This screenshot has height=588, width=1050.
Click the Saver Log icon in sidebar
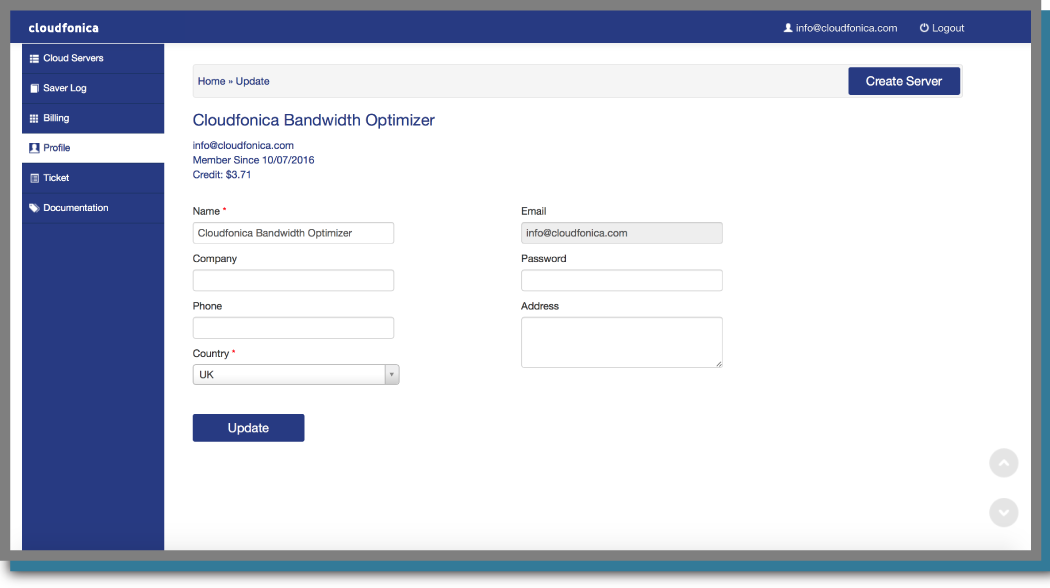(x=34, y=88)
